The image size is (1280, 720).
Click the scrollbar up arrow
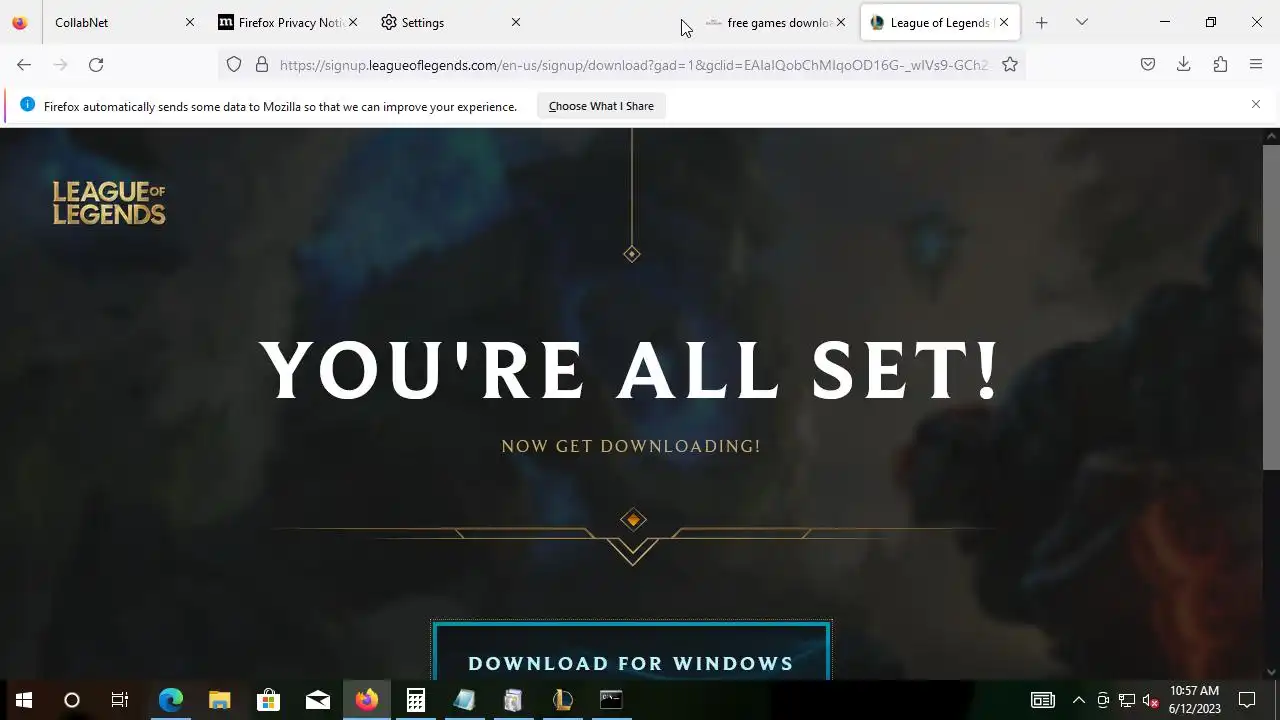1271,135
